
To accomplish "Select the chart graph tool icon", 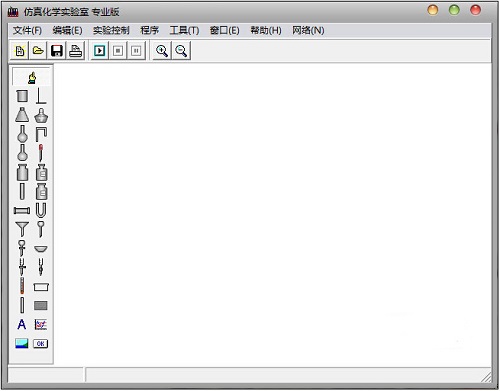I will tap(41, 325).
